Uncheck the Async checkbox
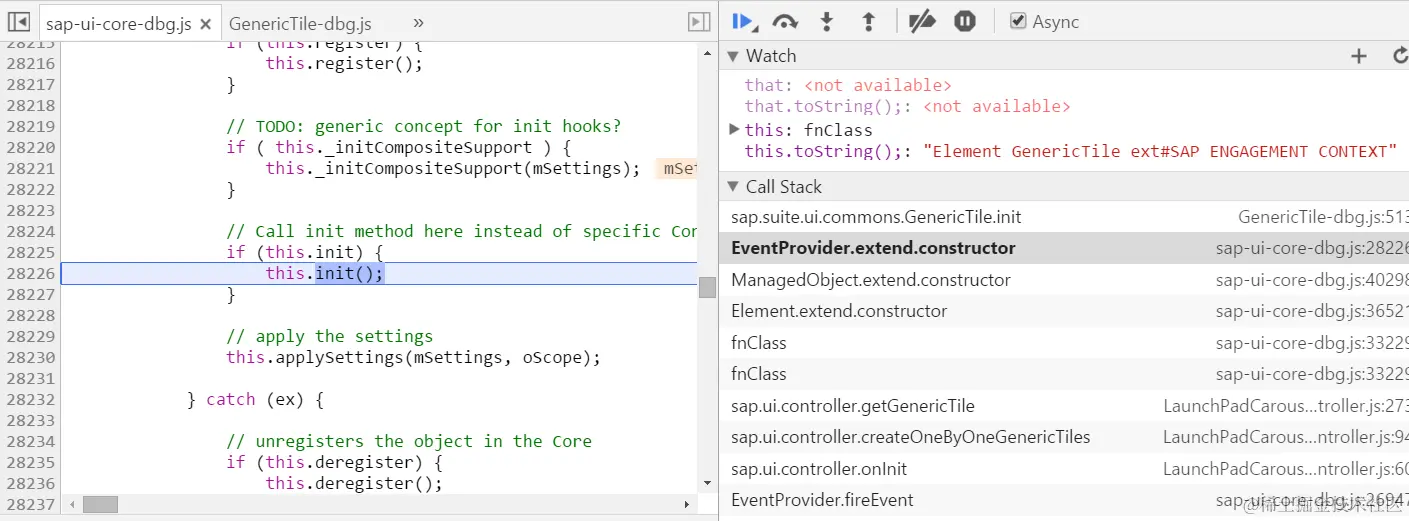Screen dimensions: 1409x521 [1018, 21]
